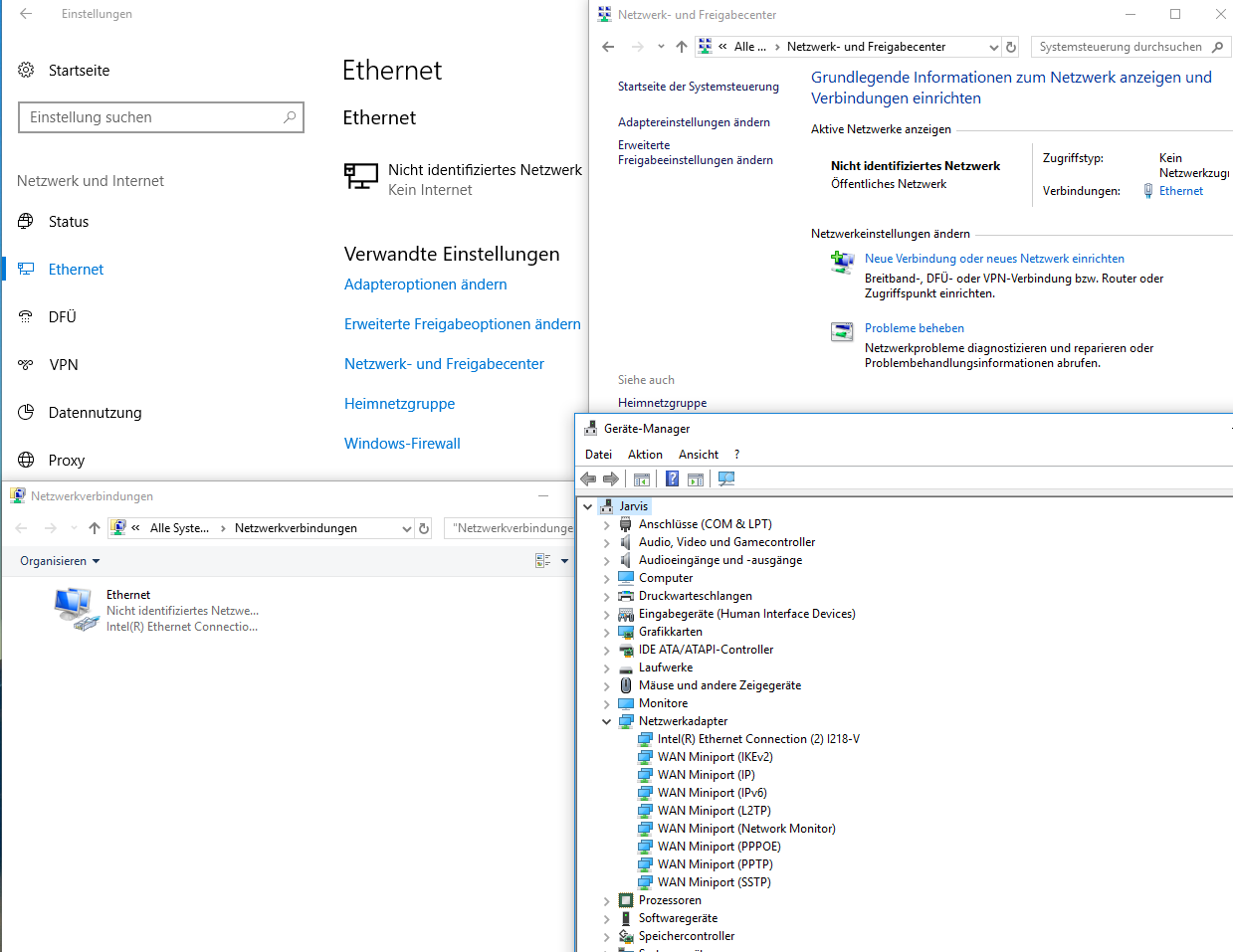The image size is (1233, 952).
Task: Click up-arrow in Netzwerk- und Freigabecenter address bar
Action: click(x=682, y=47)
